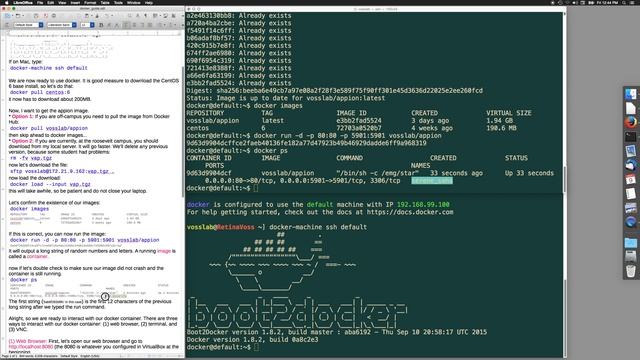The height and width of the screenshot is (360, 640).
Task: Toggle Bold formatting in Writer
Action: click(101, 25)
